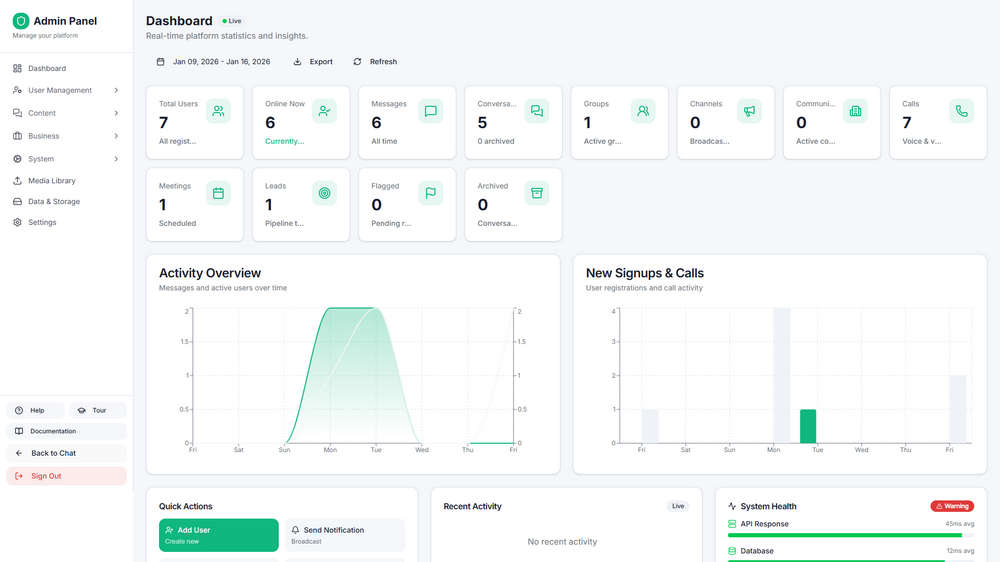Click the Messages chat bubble icon
The image size is (1000, 562).
tap(430, 111)
